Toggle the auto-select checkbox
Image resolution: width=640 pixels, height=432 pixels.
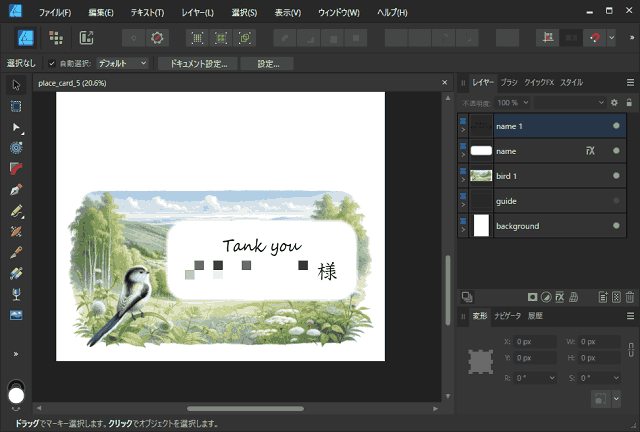52,63
